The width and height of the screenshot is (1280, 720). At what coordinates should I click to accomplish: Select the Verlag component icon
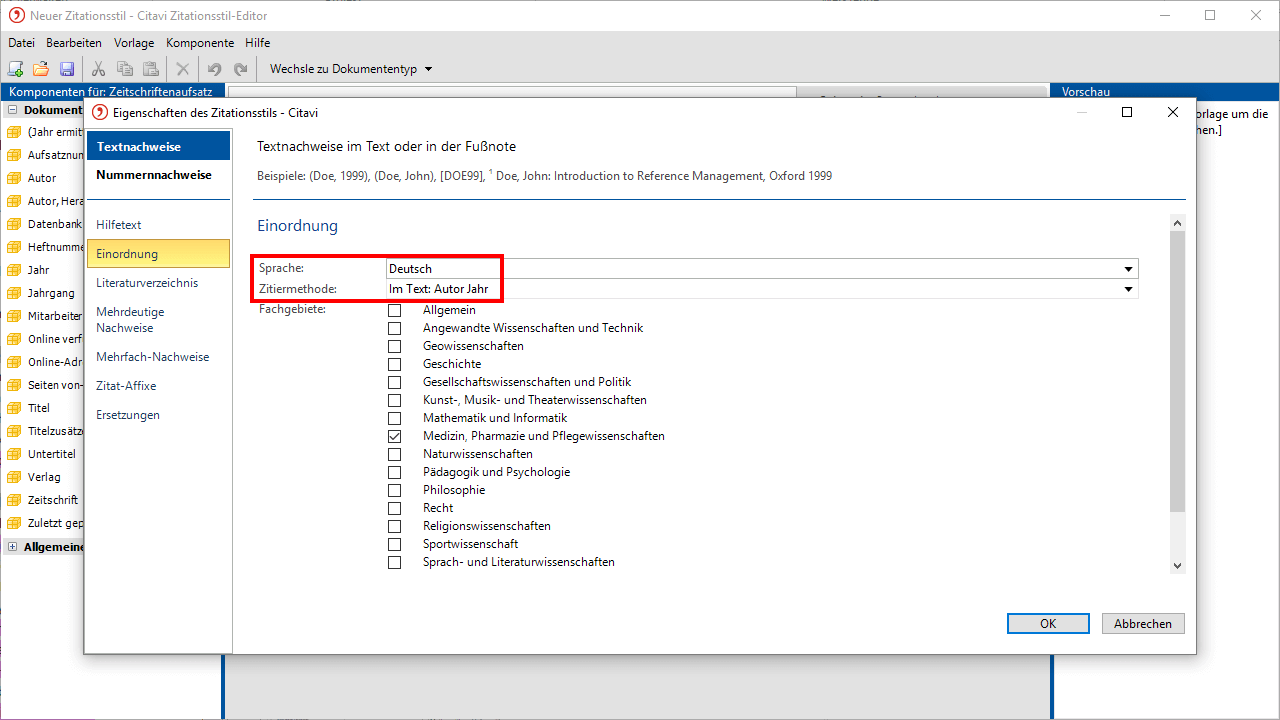pos(14,477)
